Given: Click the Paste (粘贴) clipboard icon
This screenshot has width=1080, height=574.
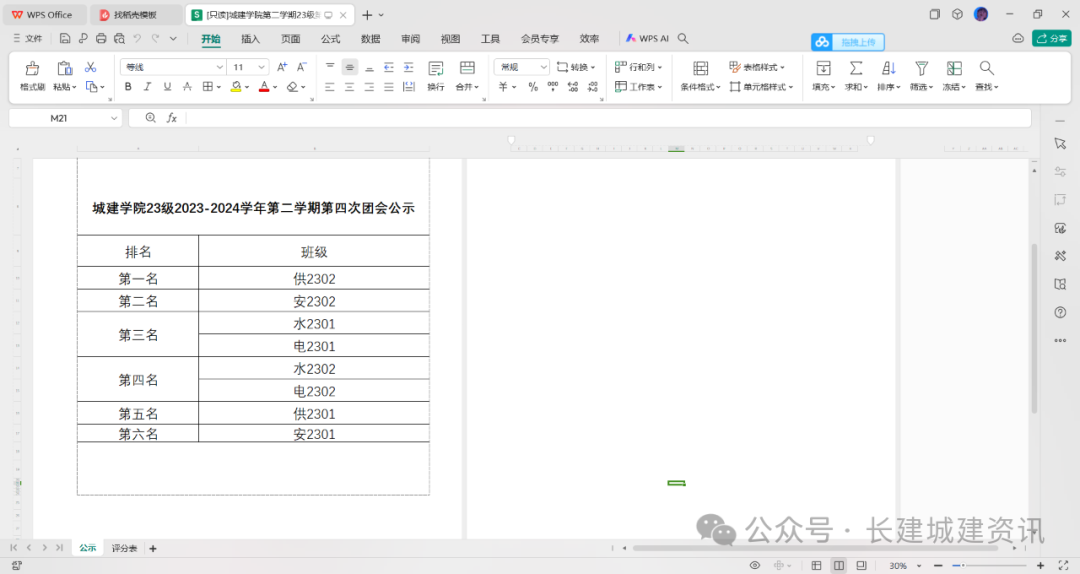Looking at the screenshot, I should point(64,68).
